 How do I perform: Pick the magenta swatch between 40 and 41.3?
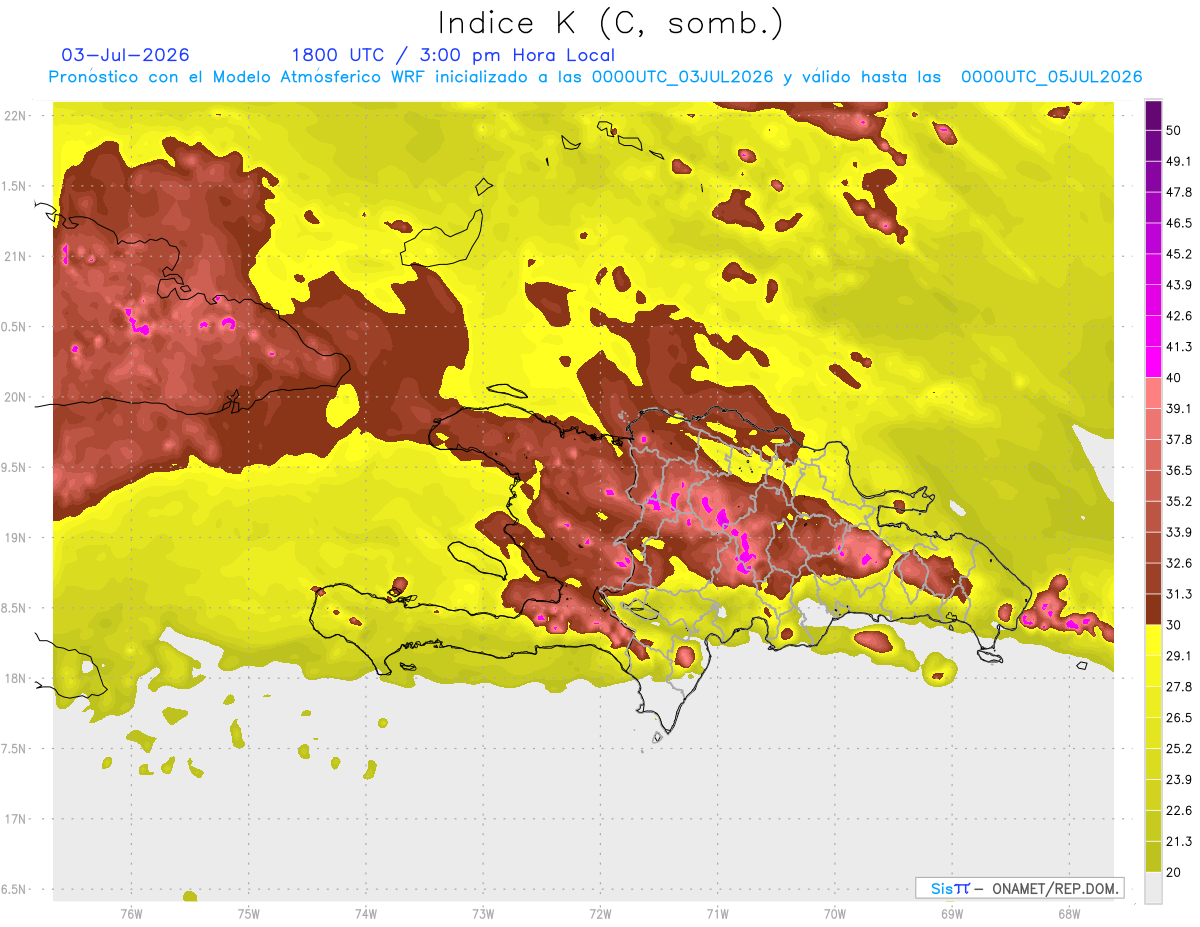(1153, 362)
